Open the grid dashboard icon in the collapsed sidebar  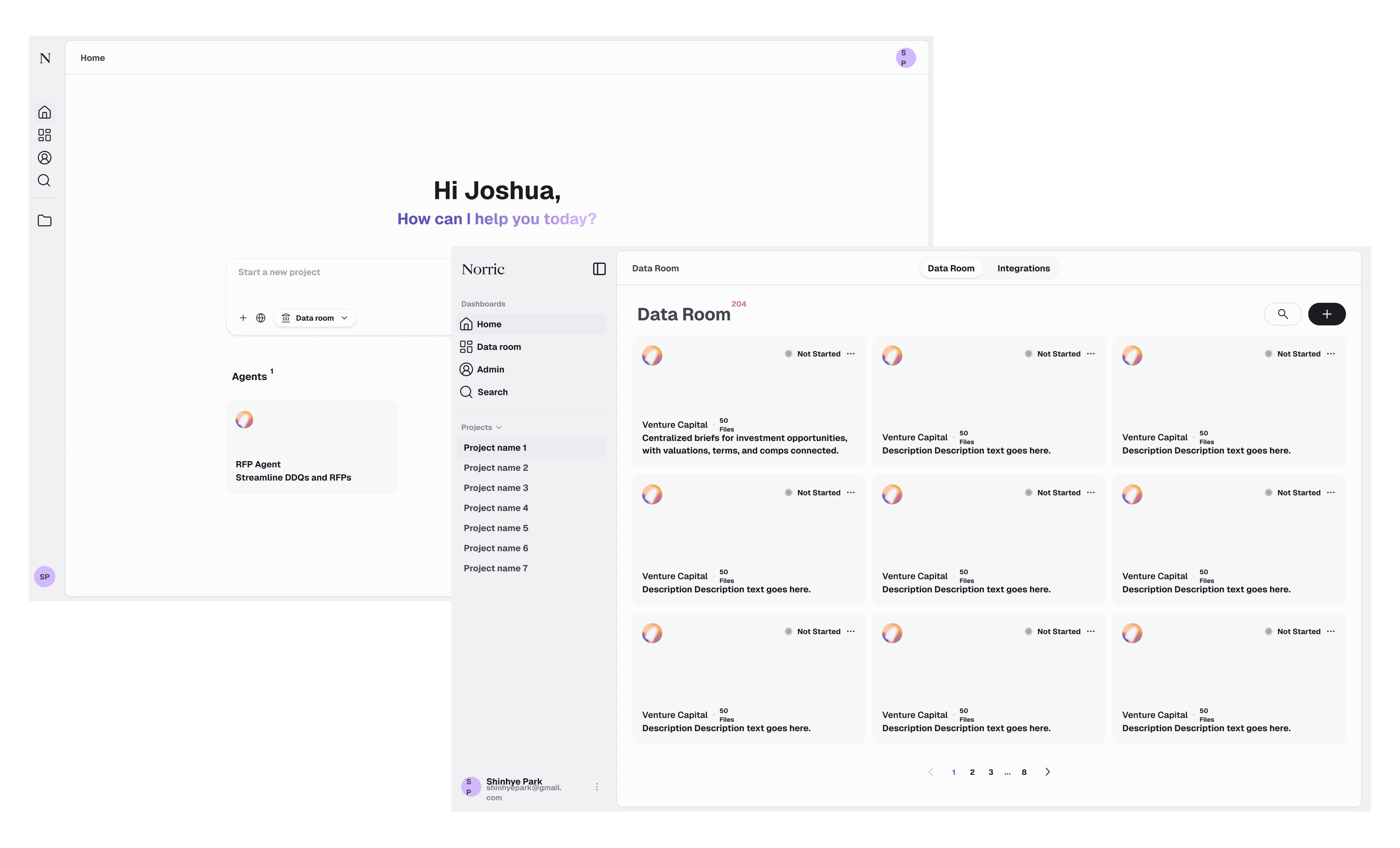[44, 135]
